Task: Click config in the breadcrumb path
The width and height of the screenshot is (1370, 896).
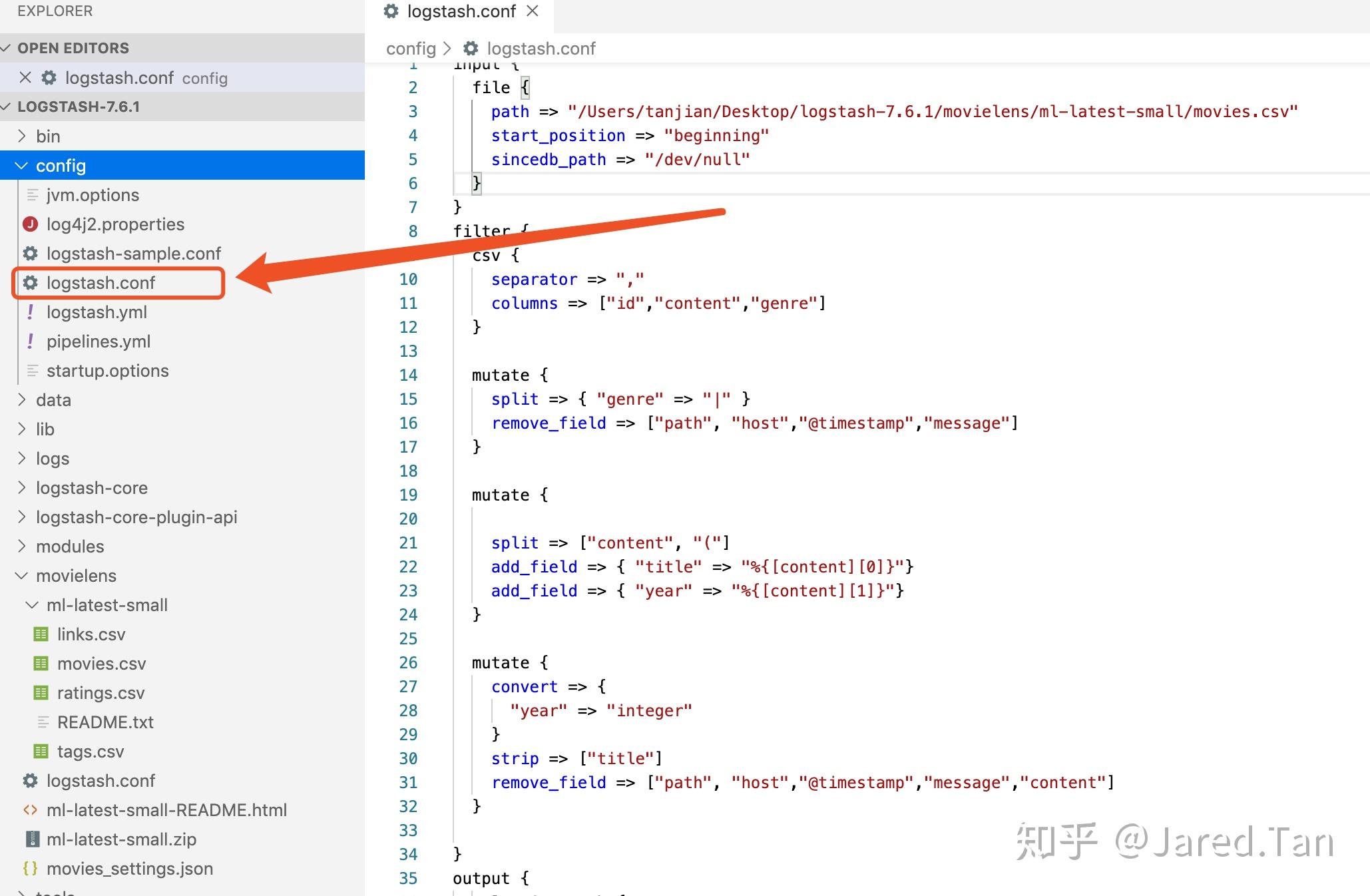Action: pyautogui.click(x=411, y=49)
